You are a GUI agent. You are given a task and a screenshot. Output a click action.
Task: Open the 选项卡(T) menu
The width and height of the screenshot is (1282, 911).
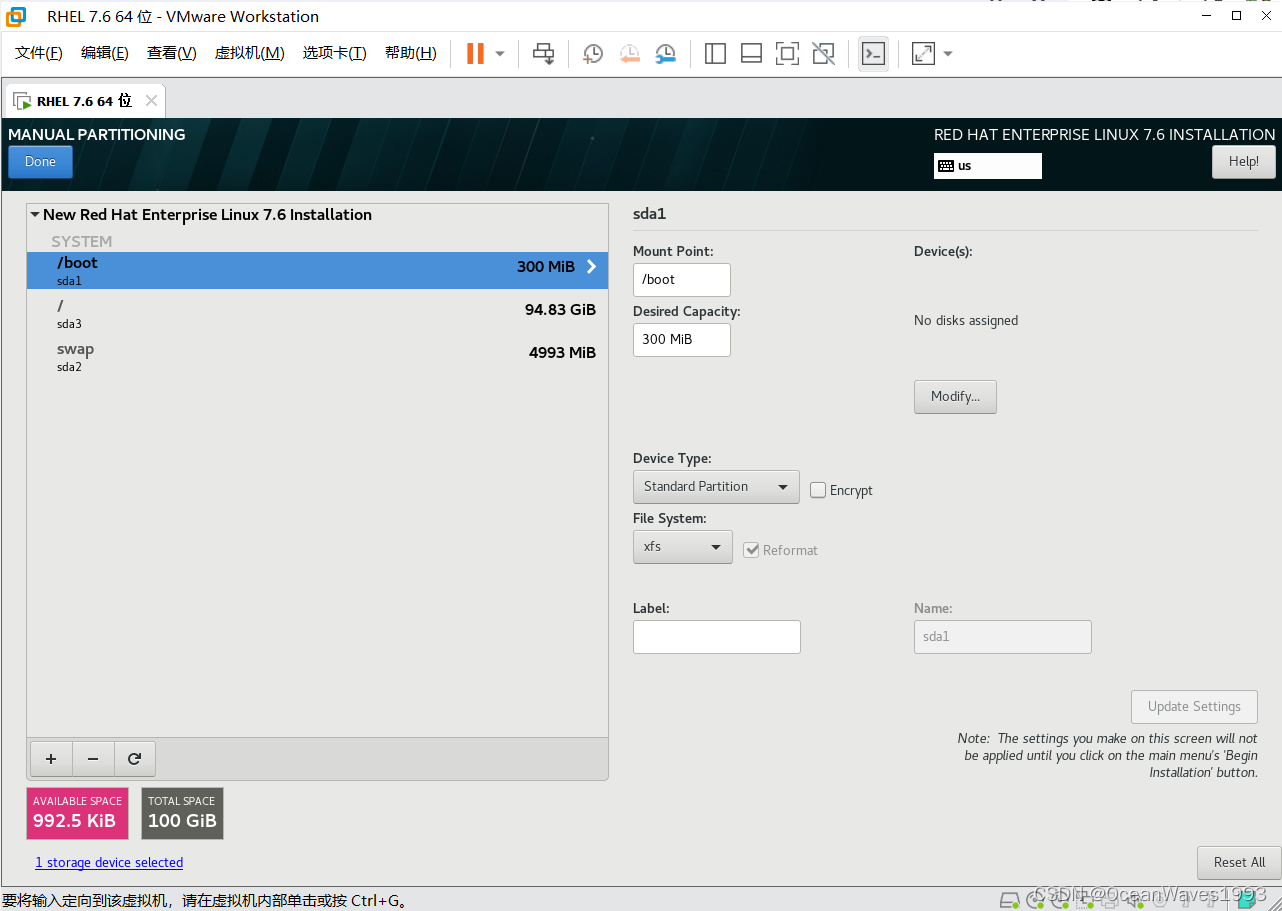click(x=334, y=53)
